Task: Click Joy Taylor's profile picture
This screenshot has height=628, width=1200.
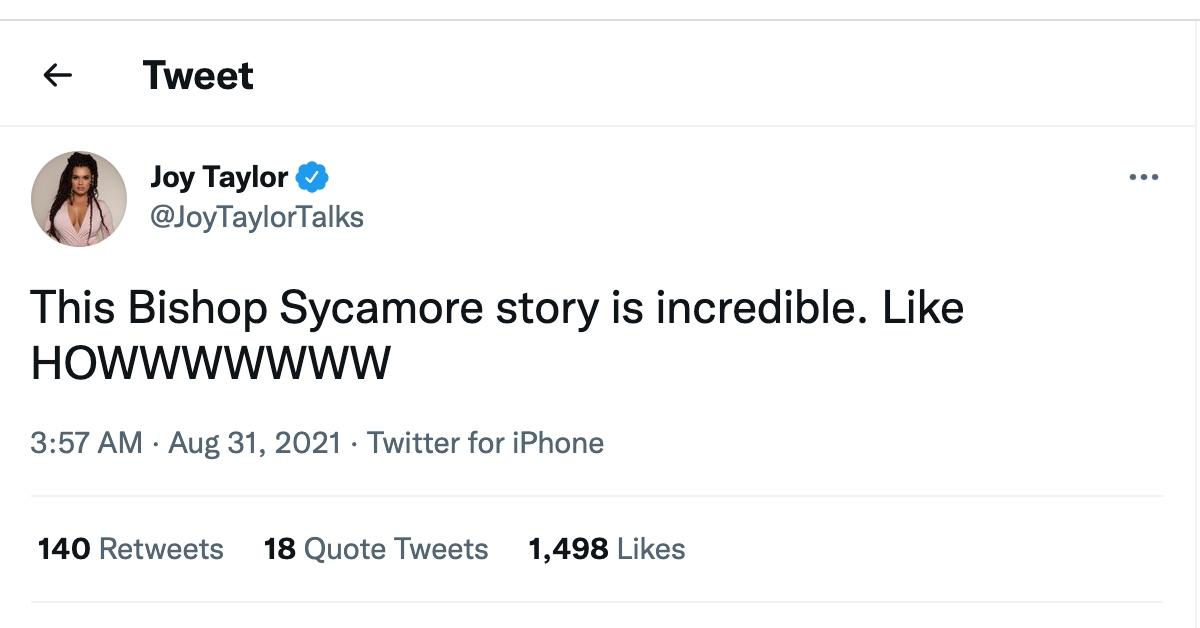Action: pos(78,199)
